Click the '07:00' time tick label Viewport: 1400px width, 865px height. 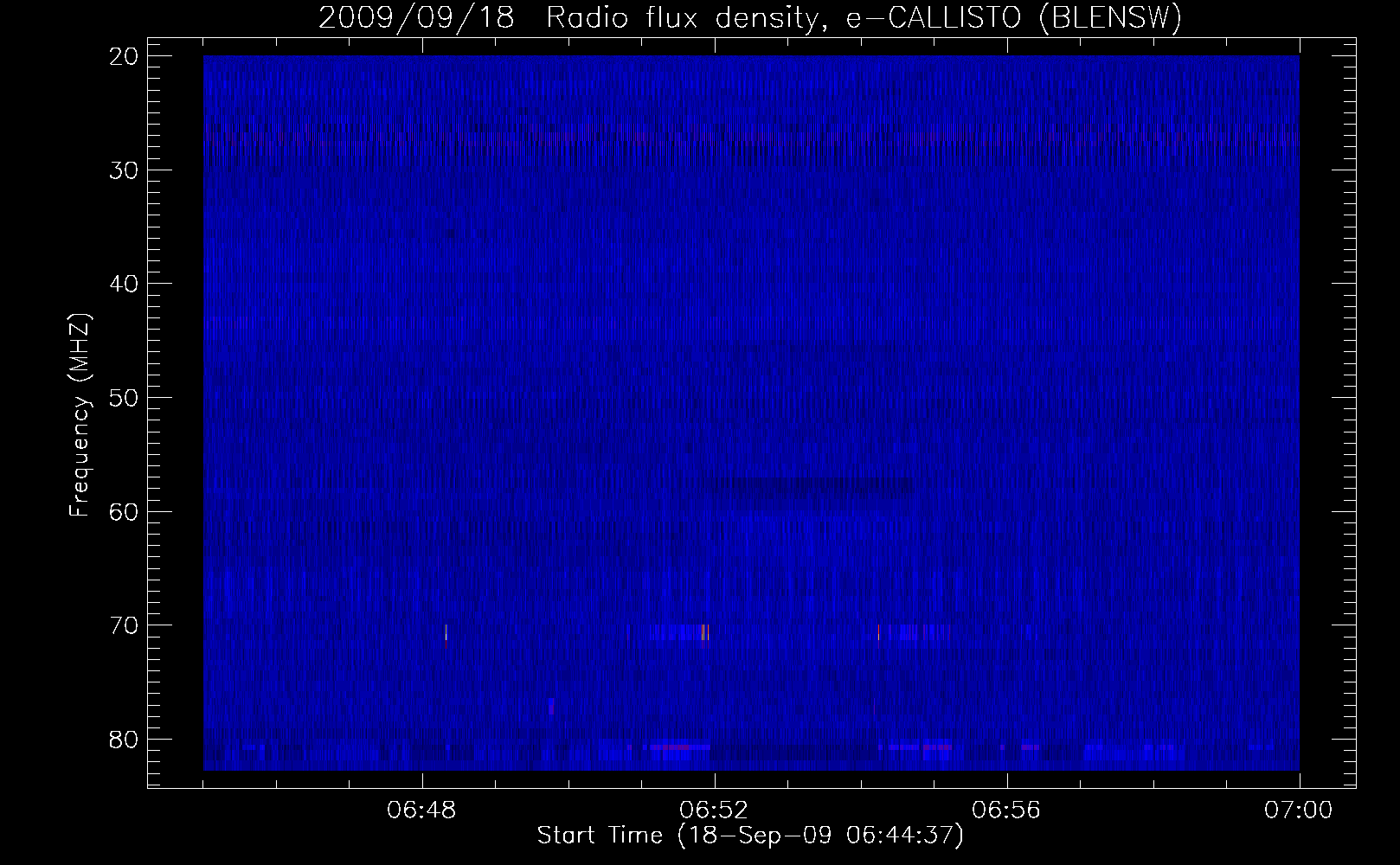point(1300,811)
